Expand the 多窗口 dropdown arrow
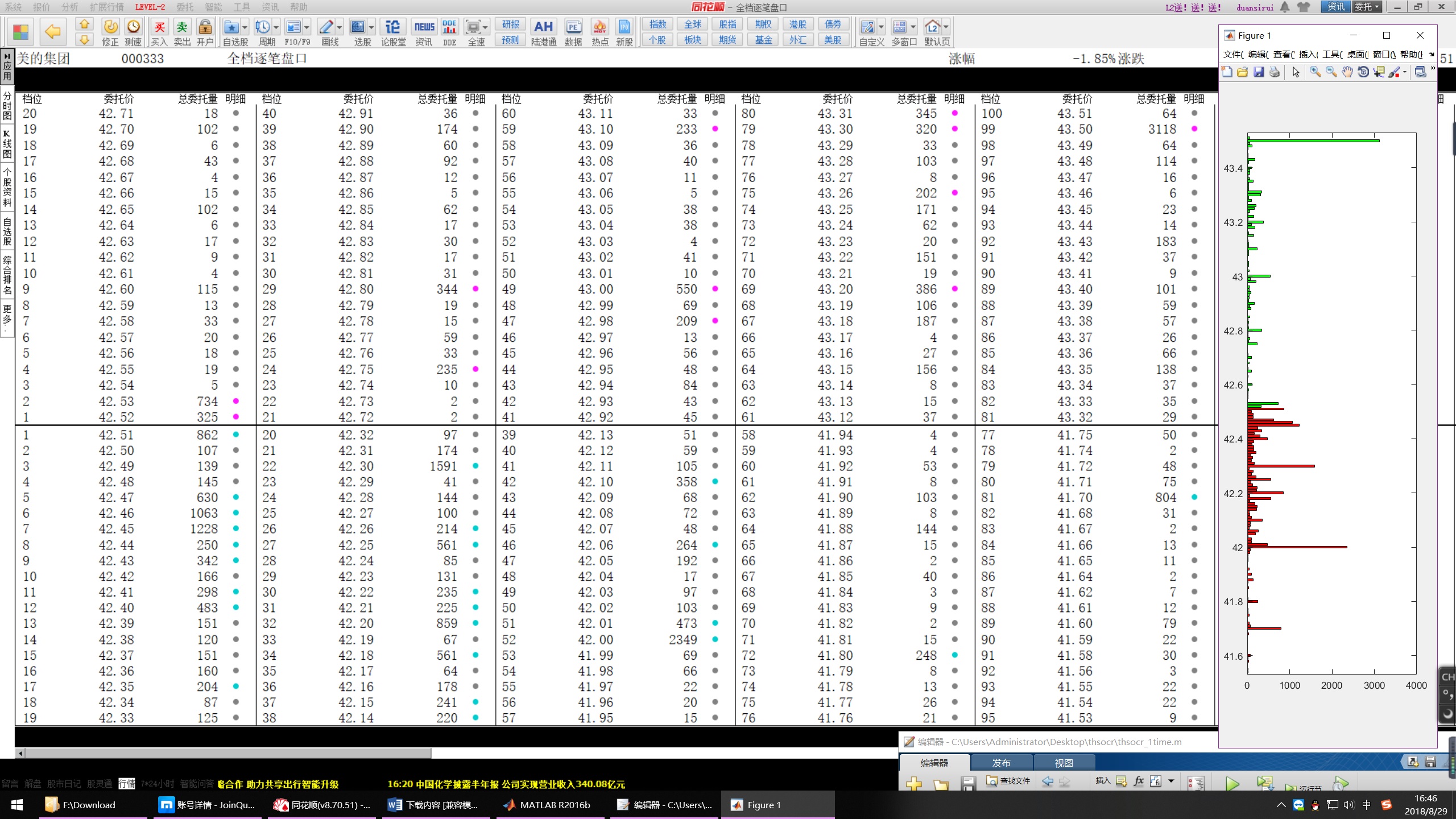This screenshot has height=819, width=1456. [913, 27]
